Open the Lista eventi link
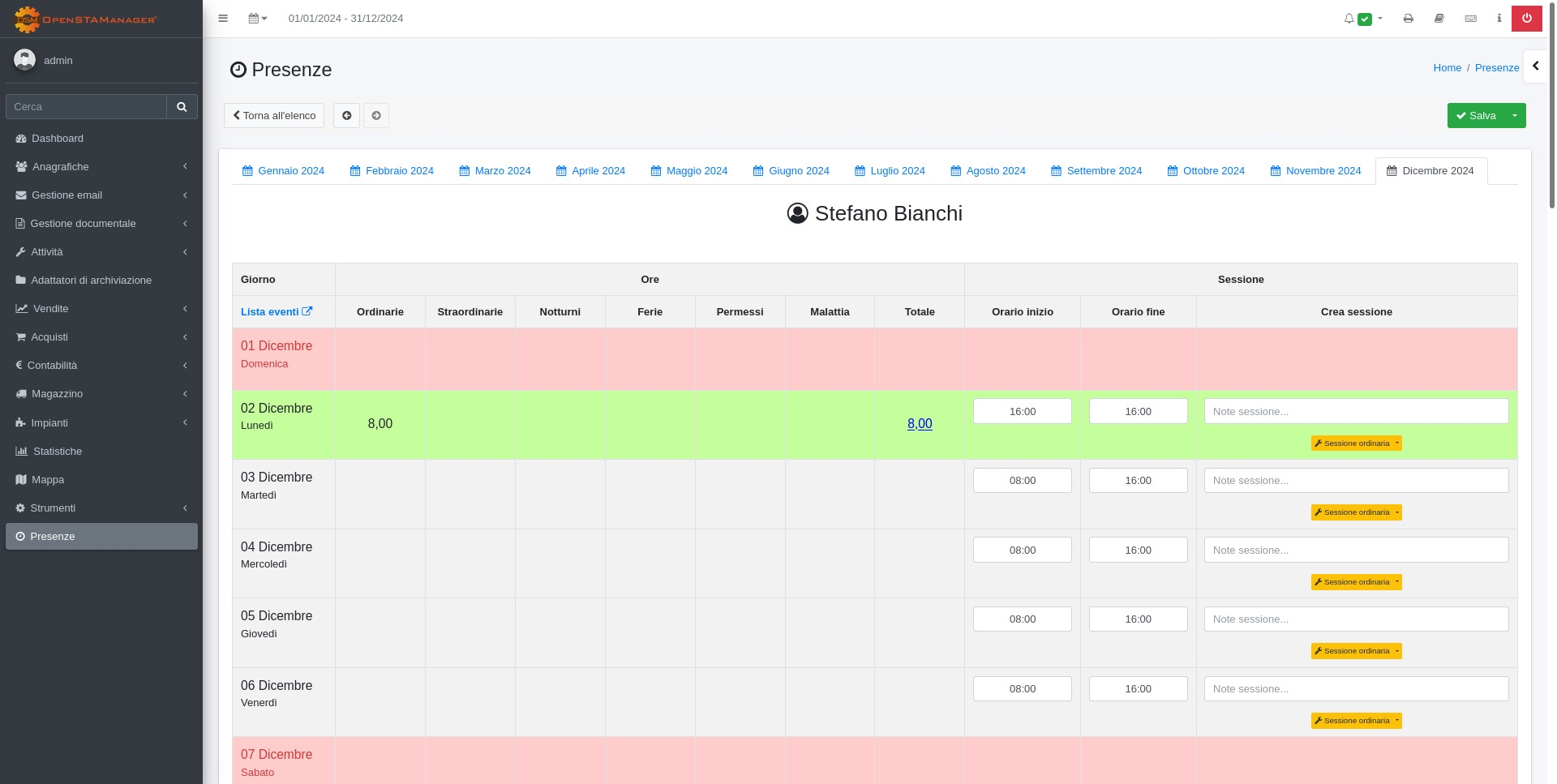 pyautogui.click(x=276, y=312)
